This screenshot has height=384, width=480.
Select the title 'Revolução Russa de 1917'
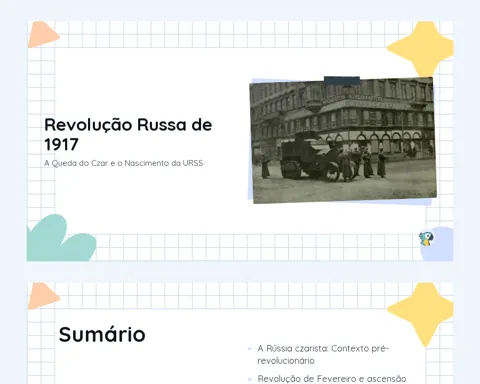click(128, 134)
